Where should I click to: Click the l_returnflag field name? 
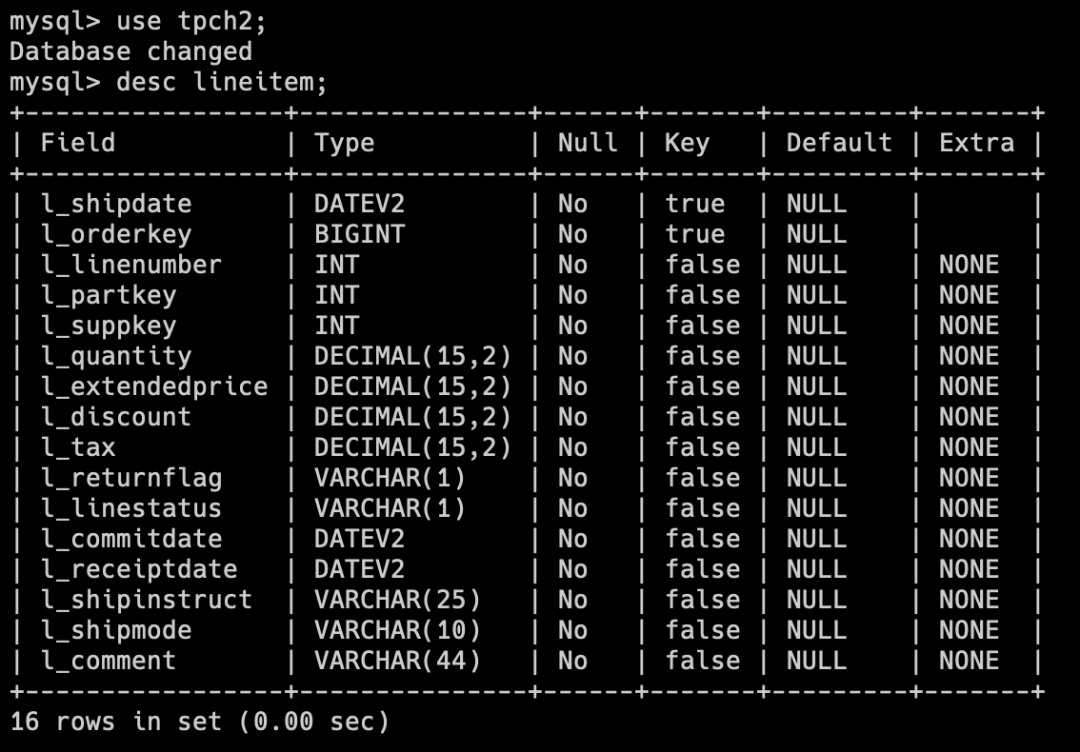tap(131, 478)
